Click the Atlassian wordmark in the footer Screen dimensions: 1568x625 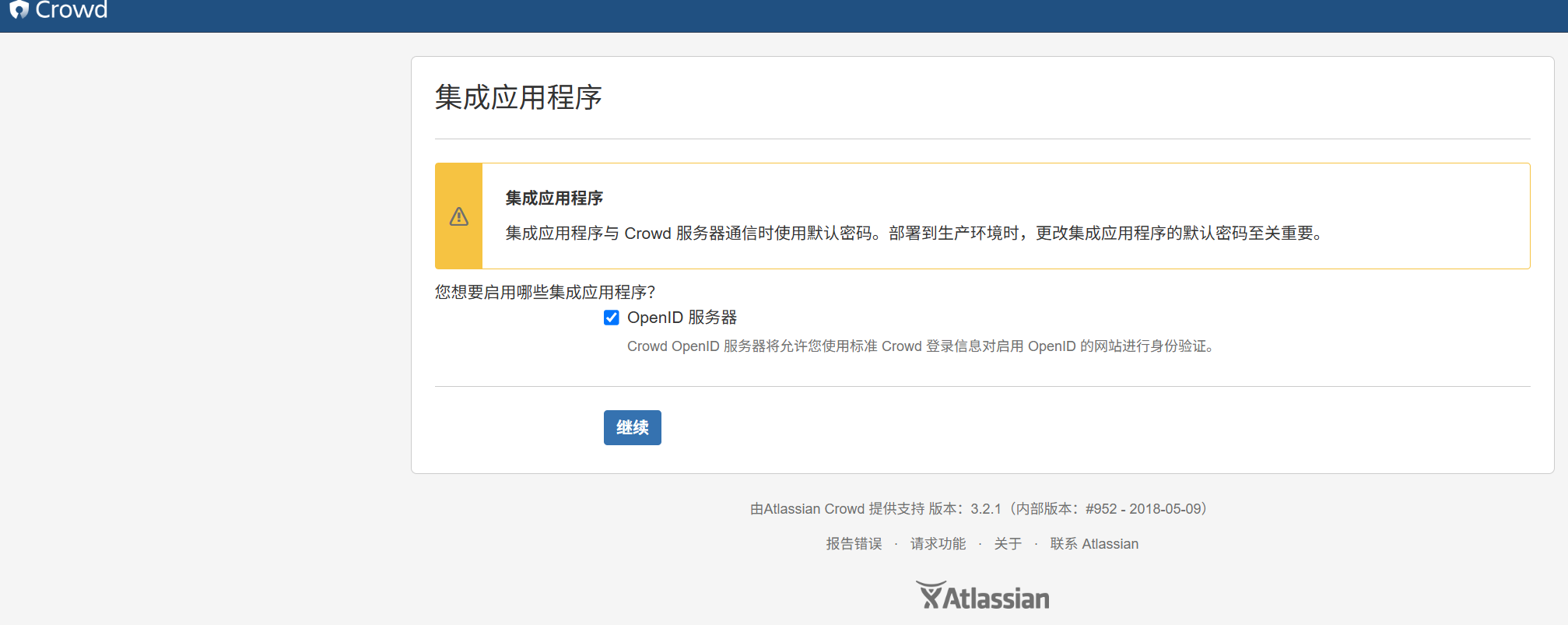997,599
